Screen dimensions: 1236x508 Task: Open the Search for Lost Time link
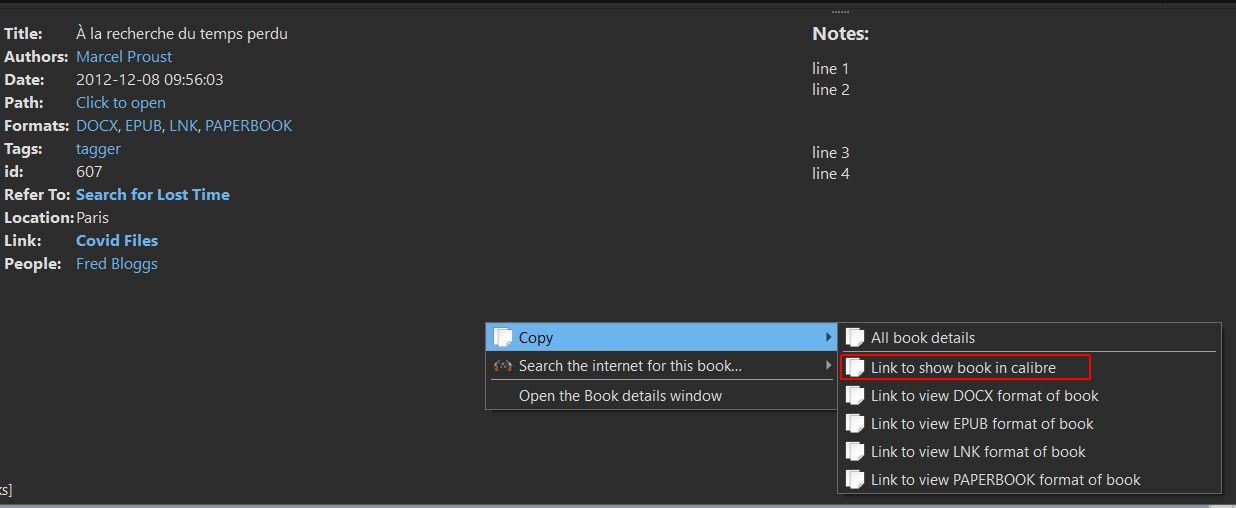(153, 195)
